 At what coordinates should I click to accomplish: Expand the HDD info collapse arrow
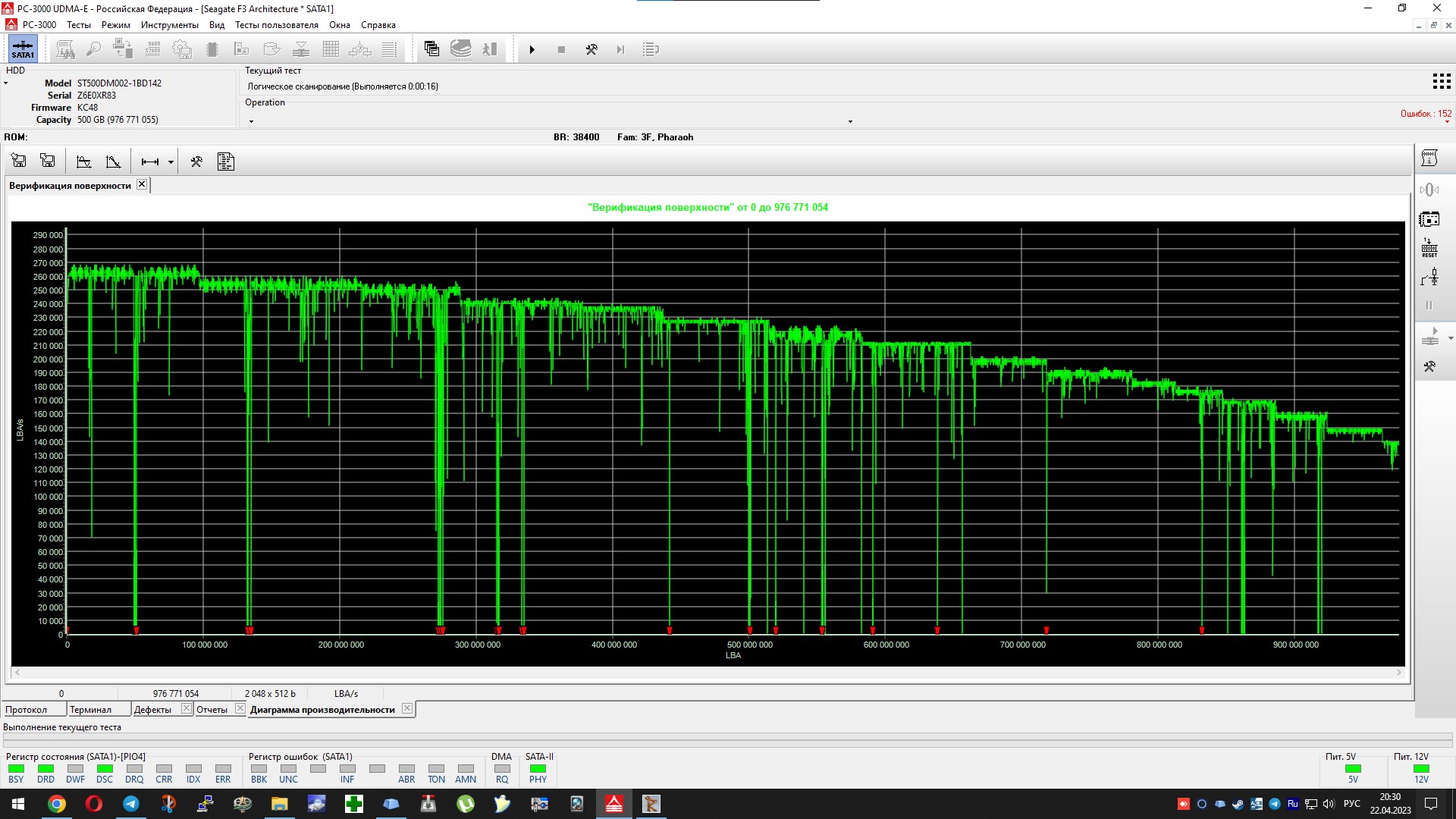pos(5,83)
